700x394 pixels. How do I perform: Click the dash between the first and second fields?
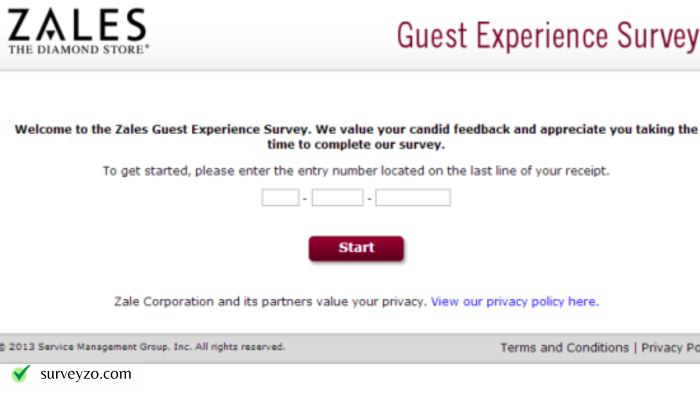(x=305, y=199)
